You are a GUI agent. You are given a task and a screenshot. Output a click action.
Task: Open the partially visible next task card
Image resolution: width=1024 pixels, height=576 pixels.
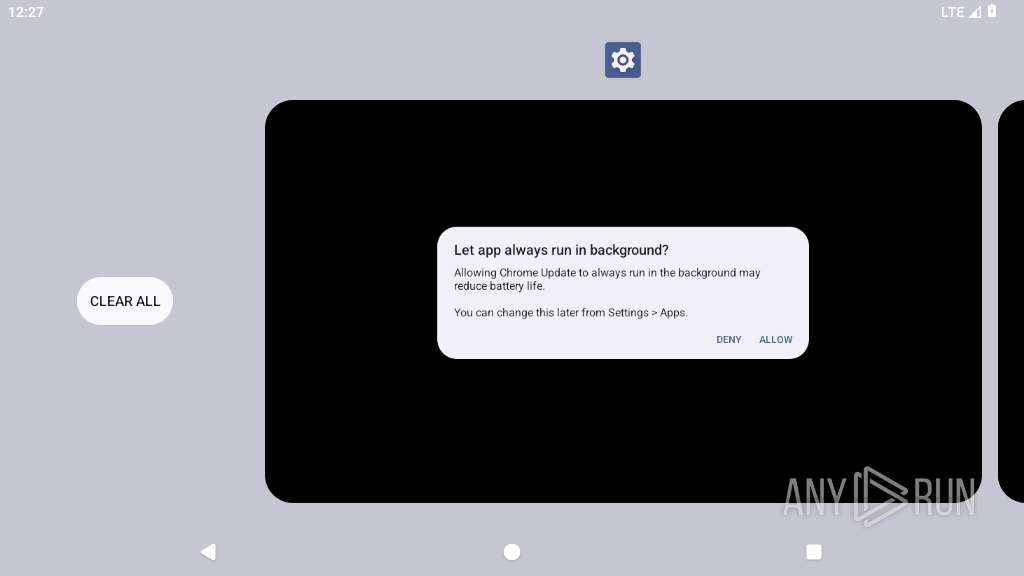(1011, 301)
